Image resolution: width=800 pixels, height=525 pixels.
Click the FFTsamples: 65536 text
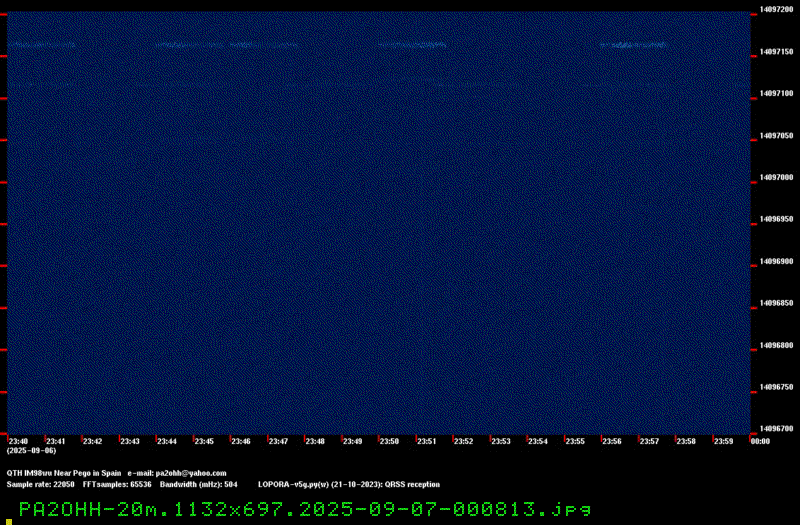click(117, 485)
